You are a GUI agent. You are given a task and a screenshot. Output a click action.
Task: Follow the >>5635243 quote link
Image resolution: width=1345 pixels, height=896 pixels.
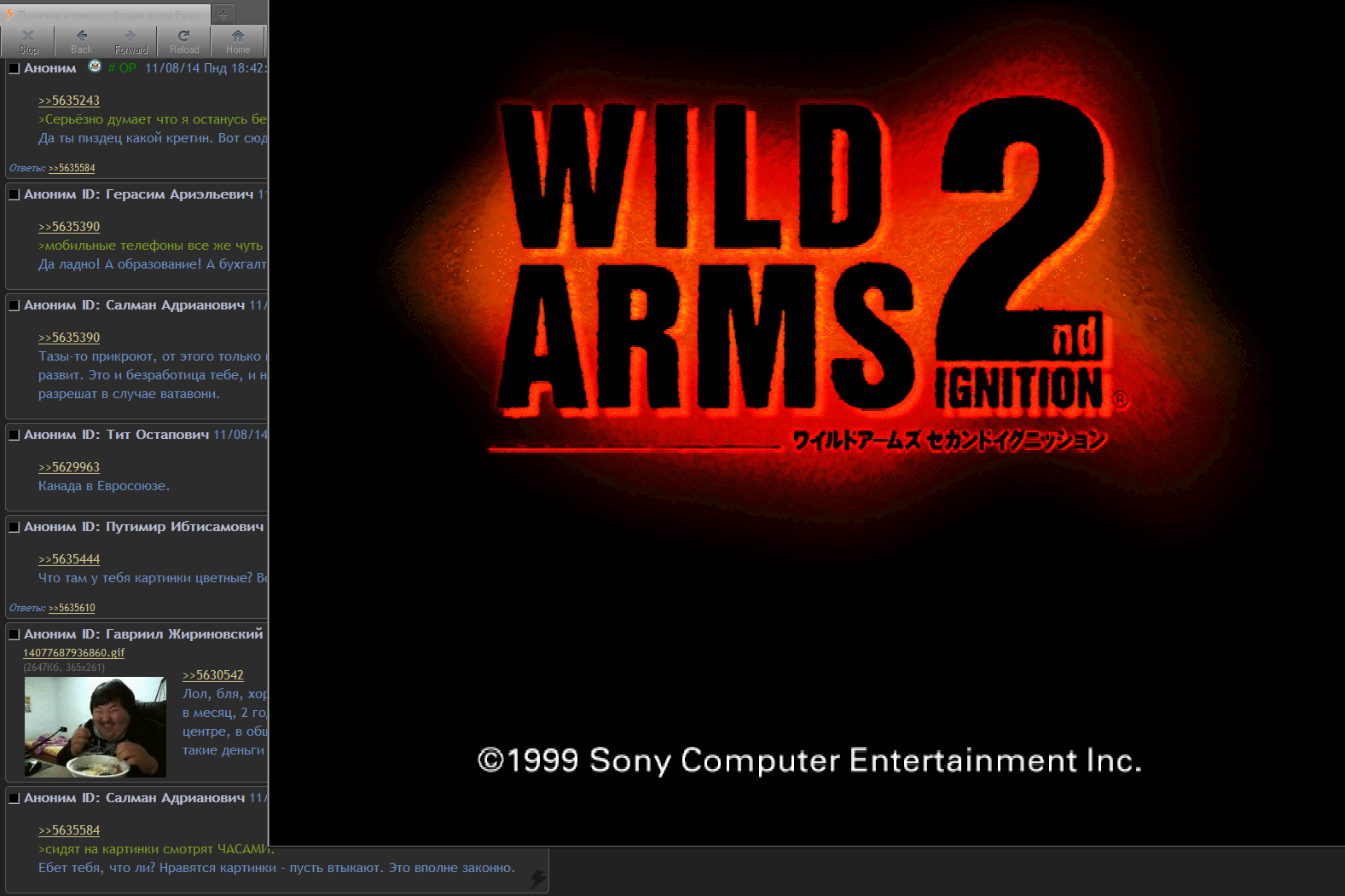pos(69,101)
